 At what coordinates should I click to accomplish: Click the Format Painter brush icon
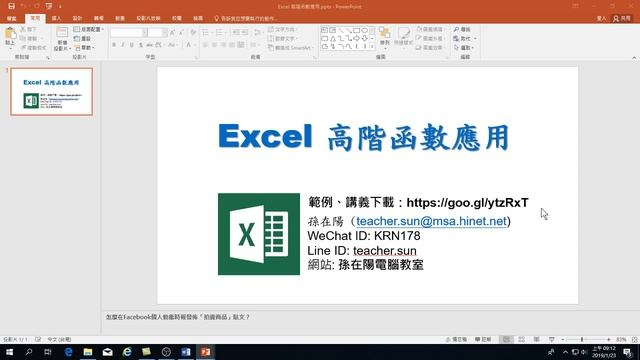(23, 48)
